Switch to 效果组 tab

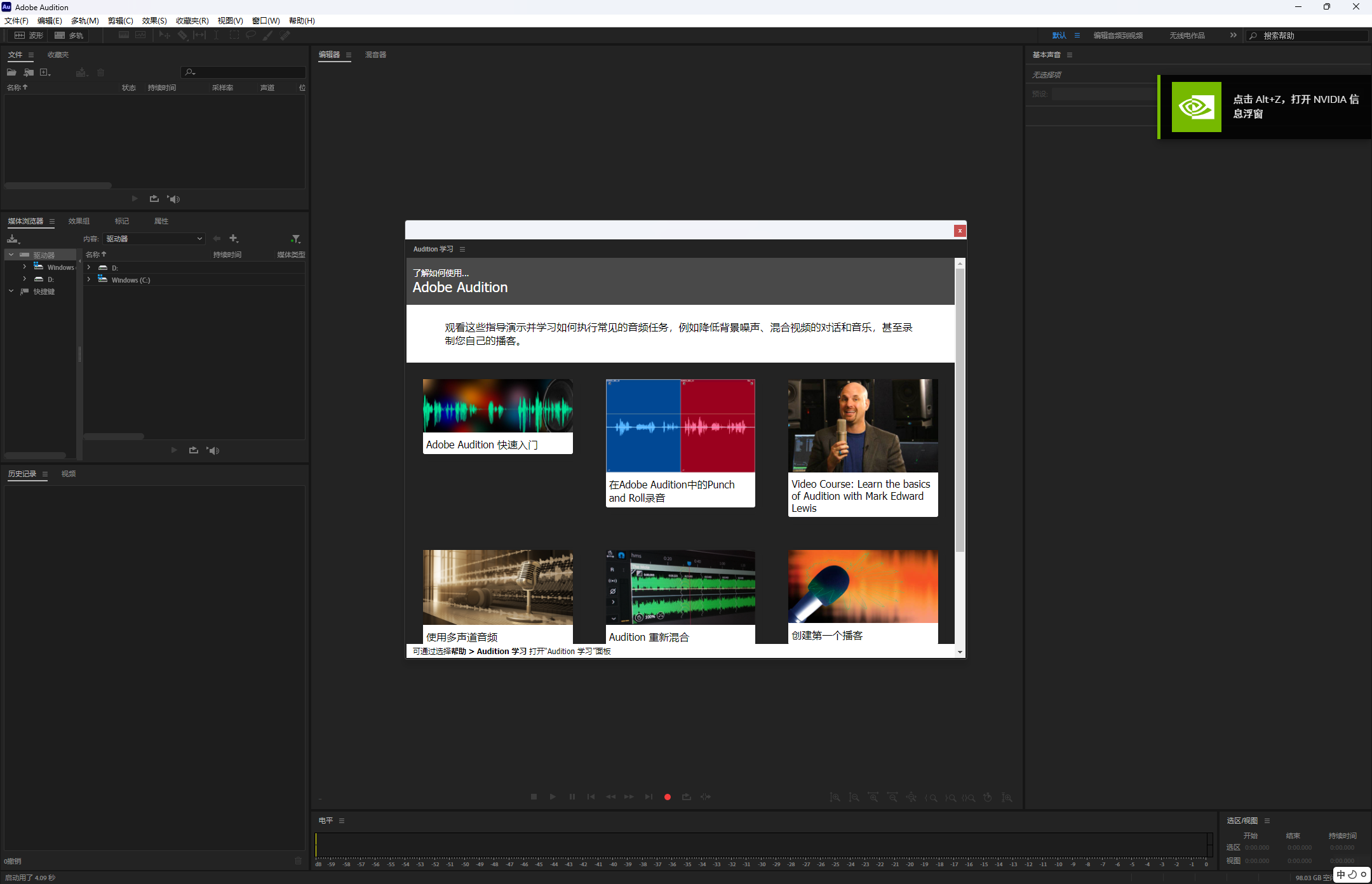(x=79, y=221)
